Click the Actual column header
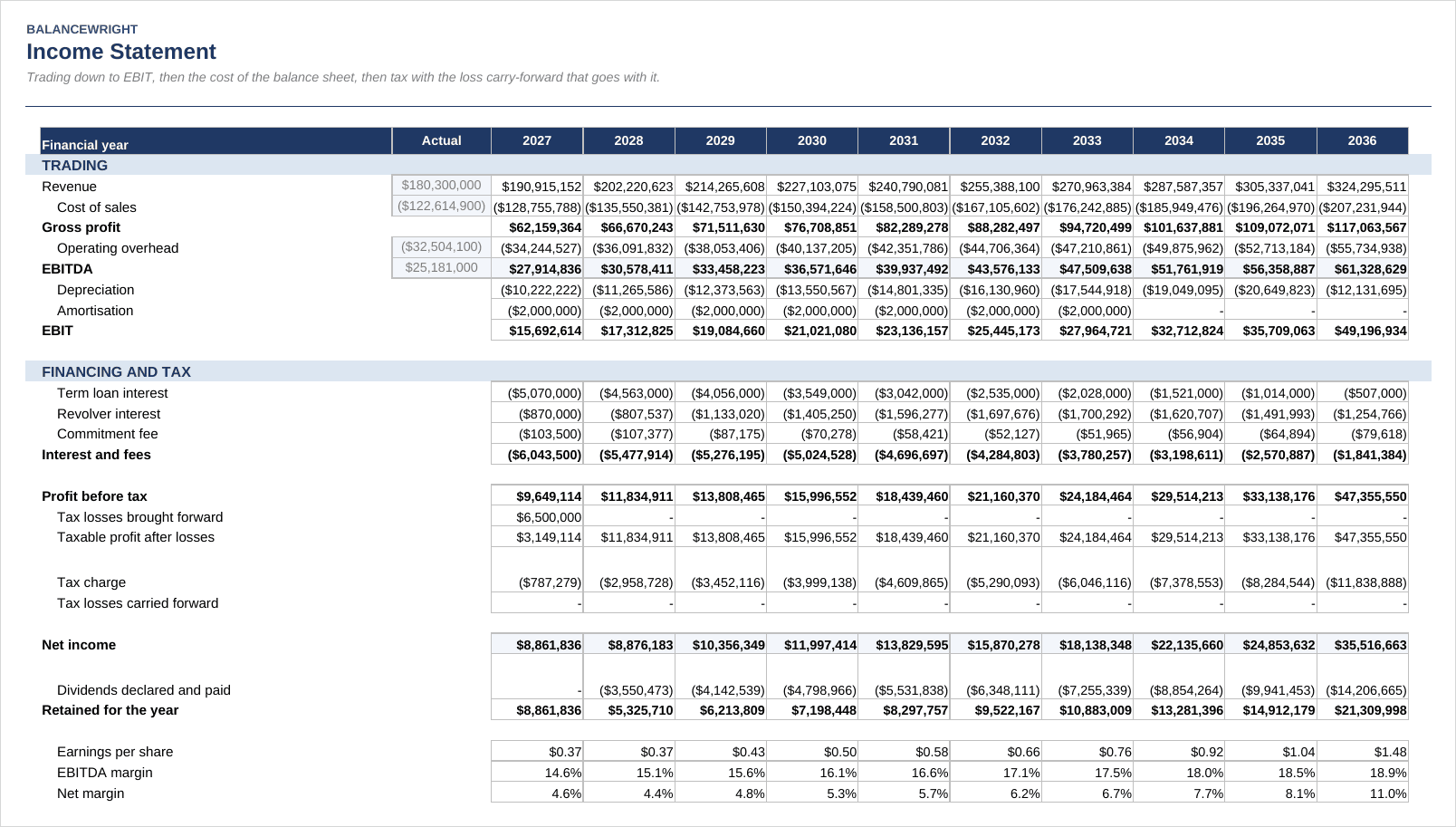 tap(441, 140)
